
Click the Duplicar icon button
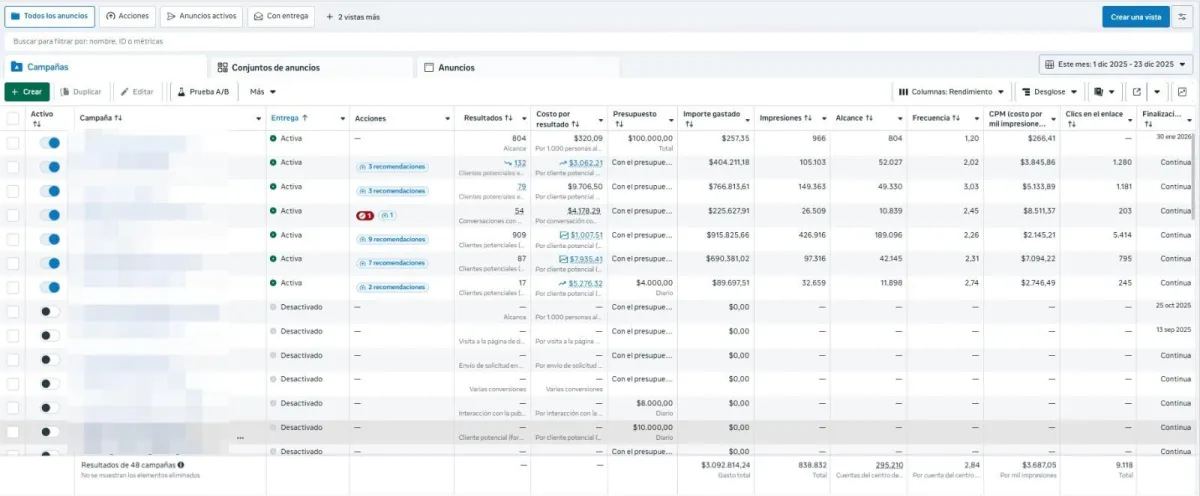tap(66, 92)
